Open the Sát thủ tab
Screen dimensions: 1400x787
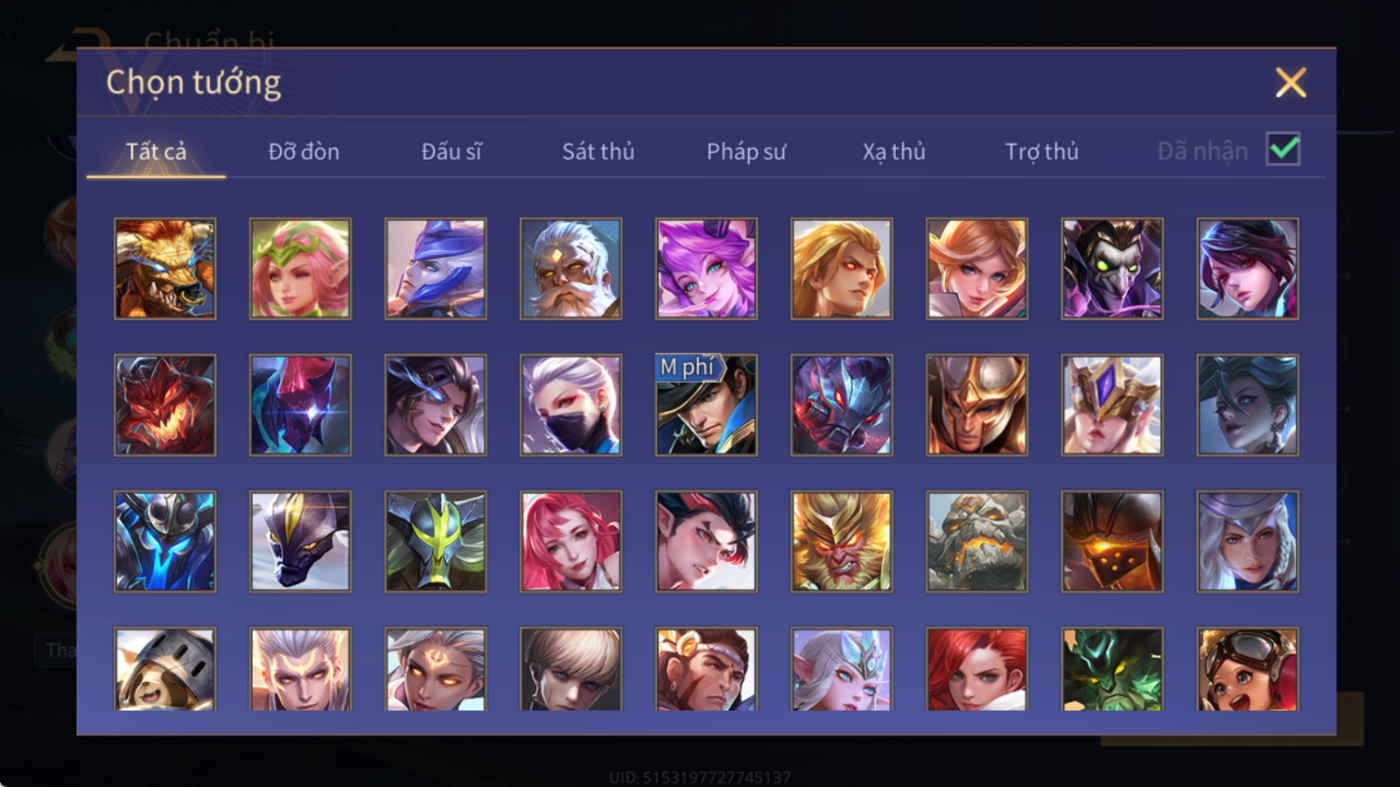click(x=598, y=152)
